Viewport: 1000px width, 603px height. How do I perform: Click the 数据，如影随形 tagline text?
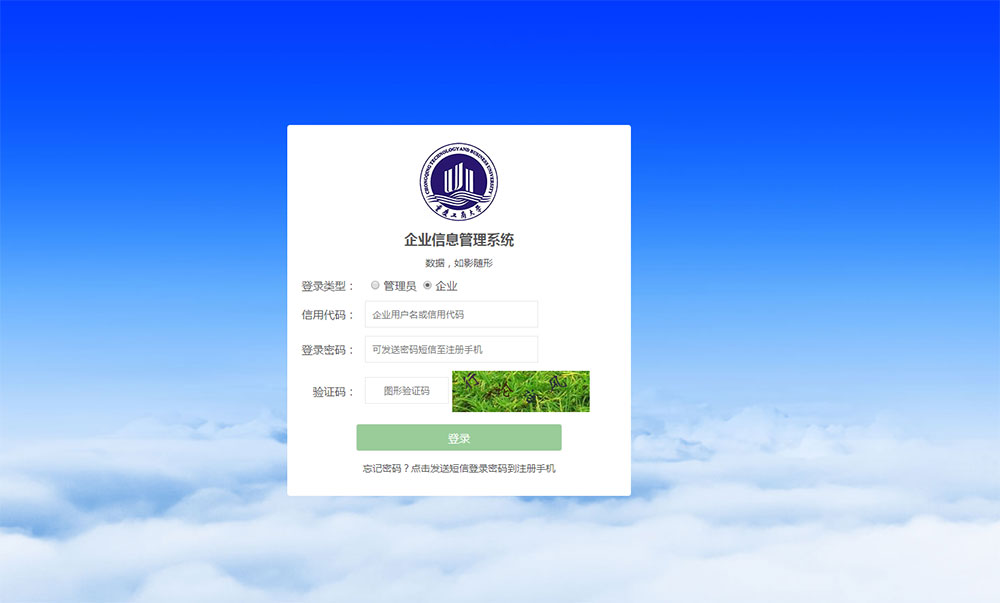click(458, 262)
